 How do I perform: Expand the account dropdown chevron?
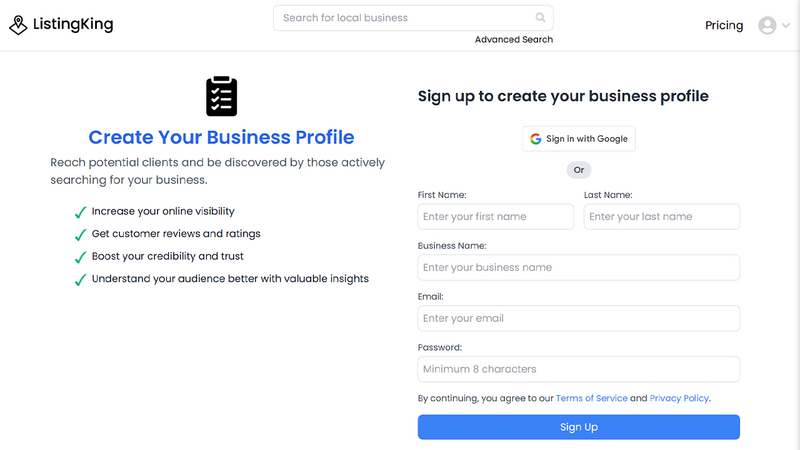pos(786,25)
